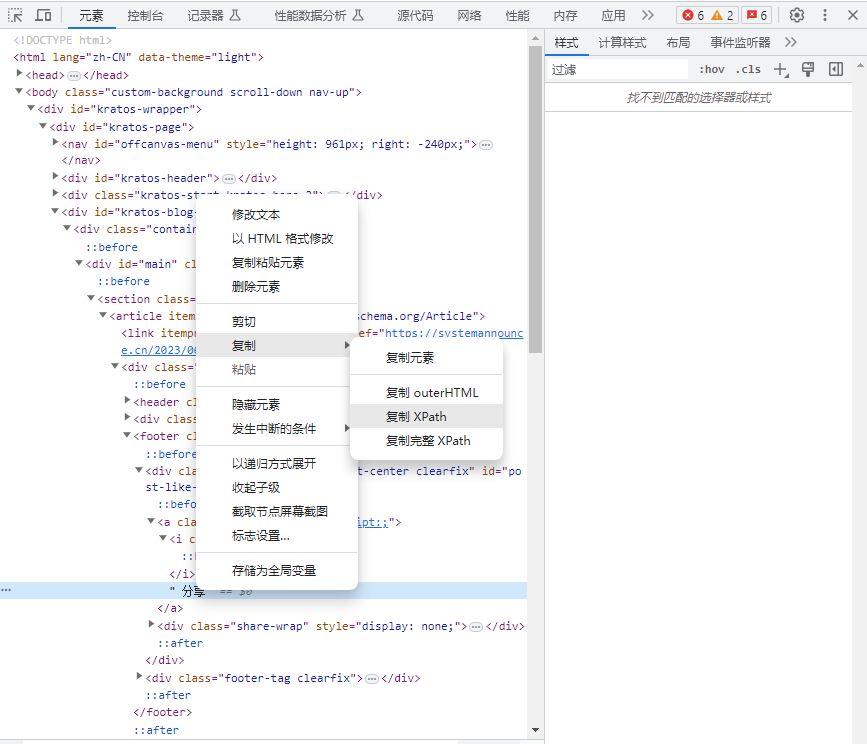This screenshot has height=744, width=867.
Task: Open the 应用 tab
Action: click(x=613, y=15)
